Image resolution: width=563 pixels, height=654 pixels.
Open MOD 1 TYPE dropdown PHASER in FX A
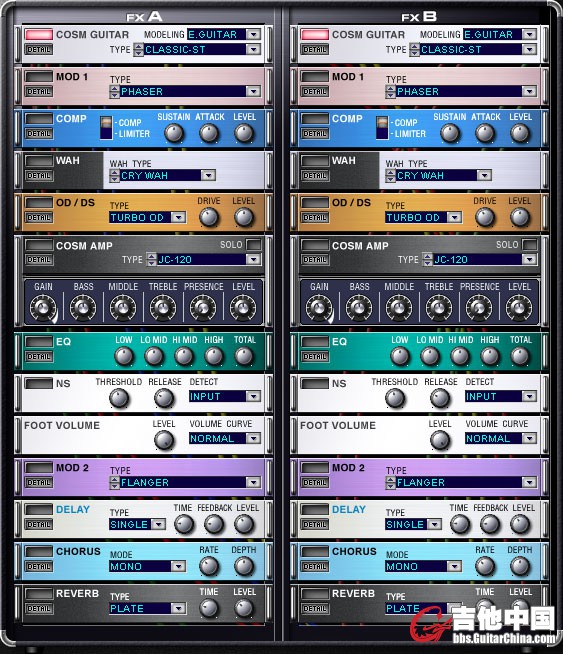253,91
